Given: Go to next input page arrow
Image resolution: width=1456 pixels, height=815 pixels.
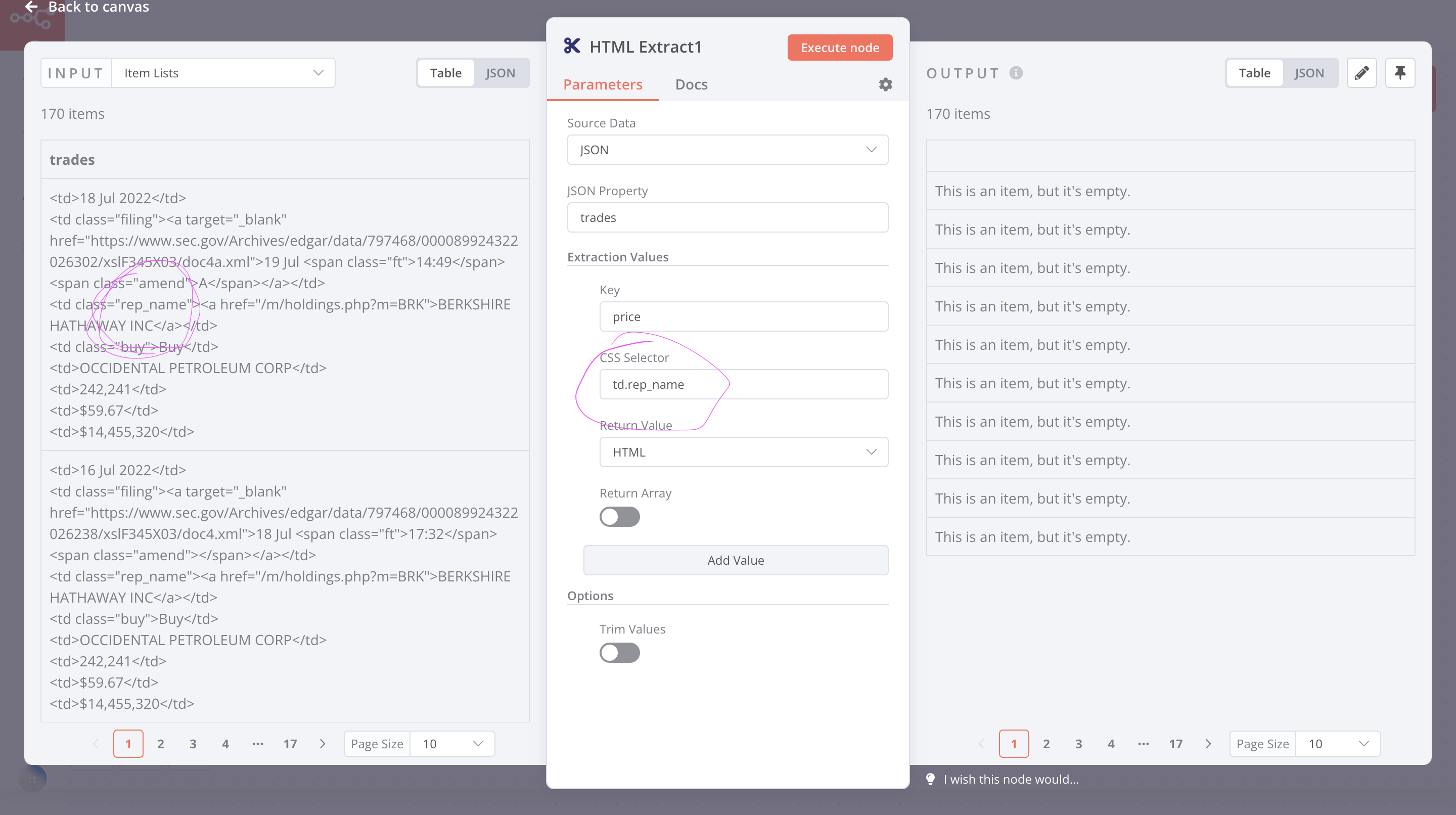Looking at the screenshot, I should [x=322, y=744].
